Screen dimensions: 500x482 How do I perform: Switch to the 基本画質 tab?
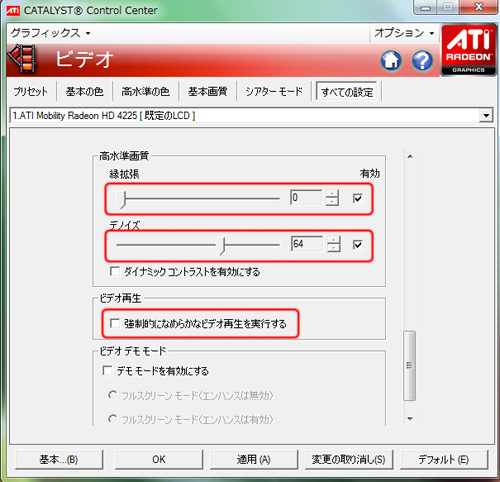207,91
